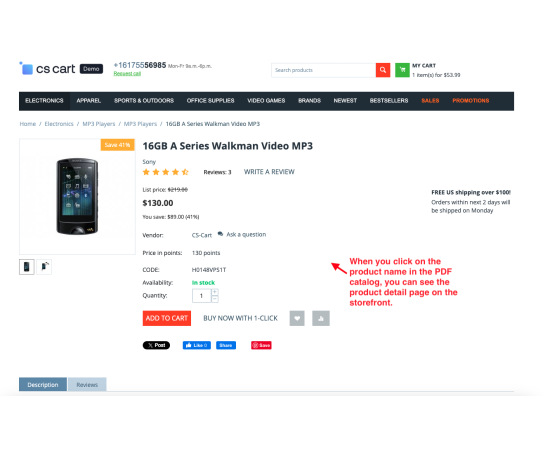Add product to wishlist with heart icon
550x450 pixels.
tap(297, 318)
